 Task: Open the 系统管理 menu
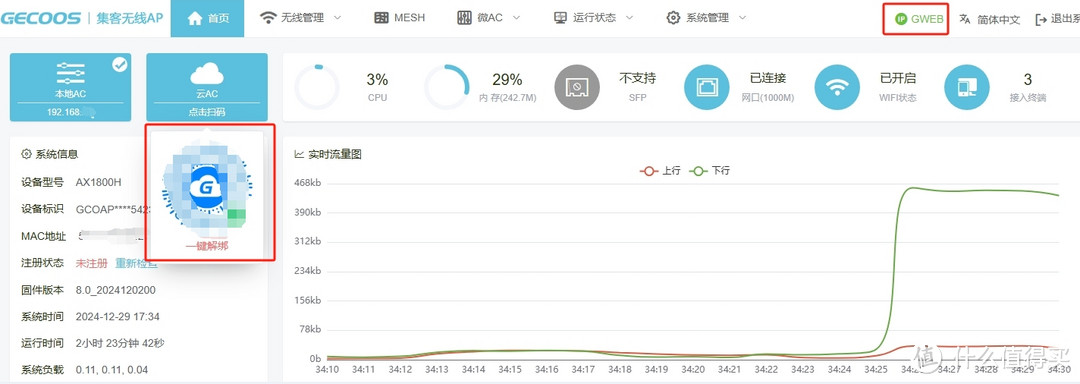click(x=707, y=19)
